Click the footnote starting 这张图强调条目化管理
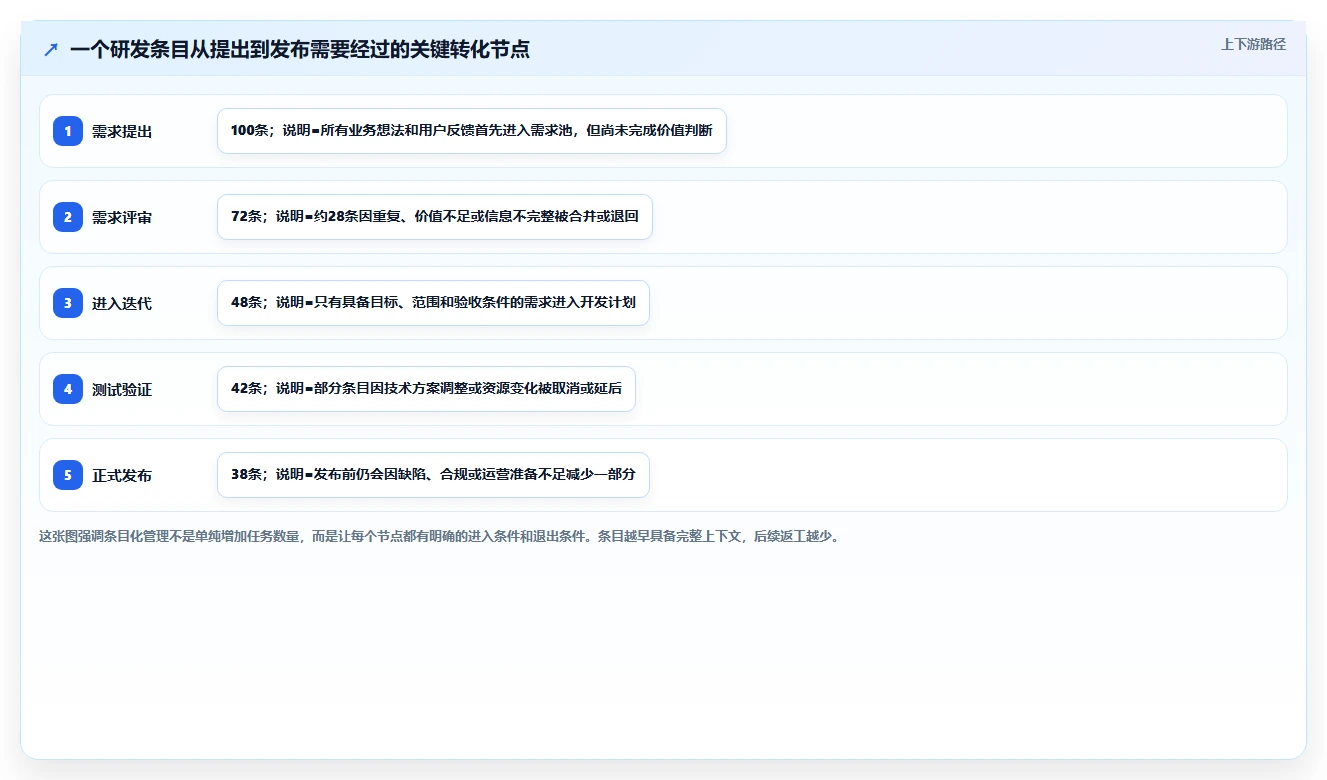This screenshot has height=780, width=1327. (441, 536)
